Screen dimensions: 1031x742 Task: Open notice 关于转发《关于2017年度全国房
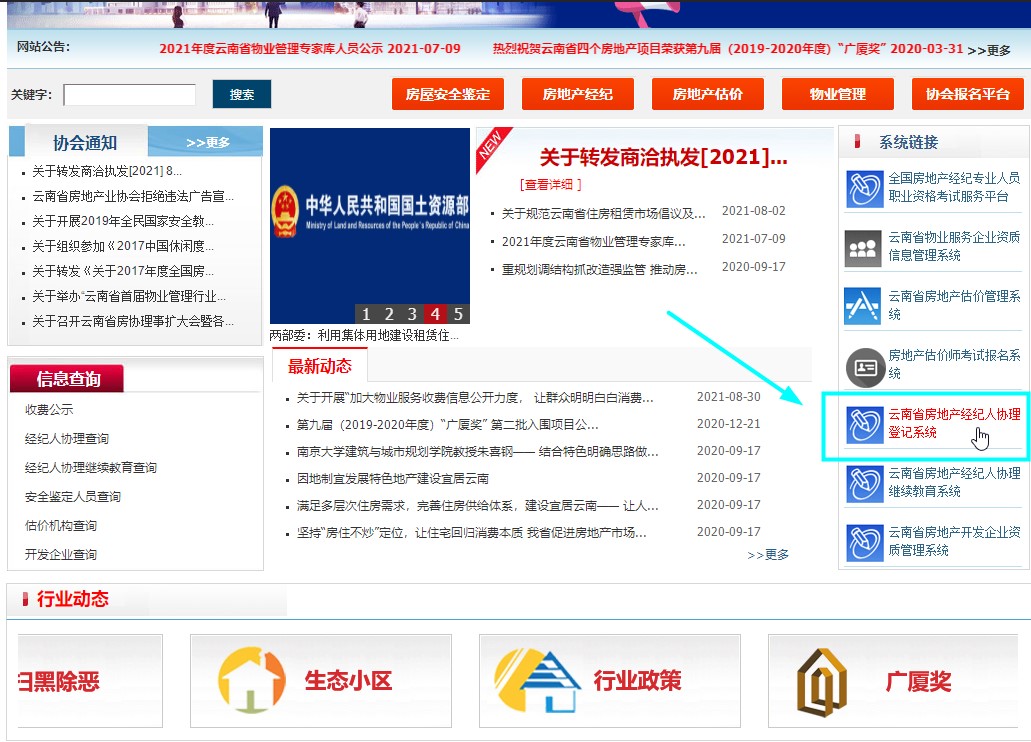[123, 271]
